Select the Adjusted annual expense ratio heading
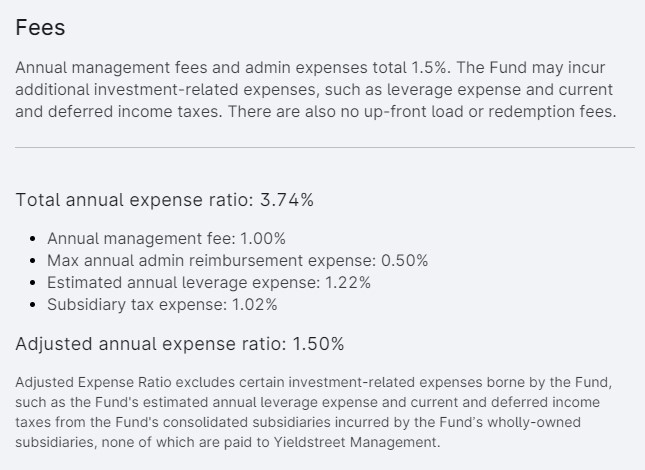 coord(180,344)
